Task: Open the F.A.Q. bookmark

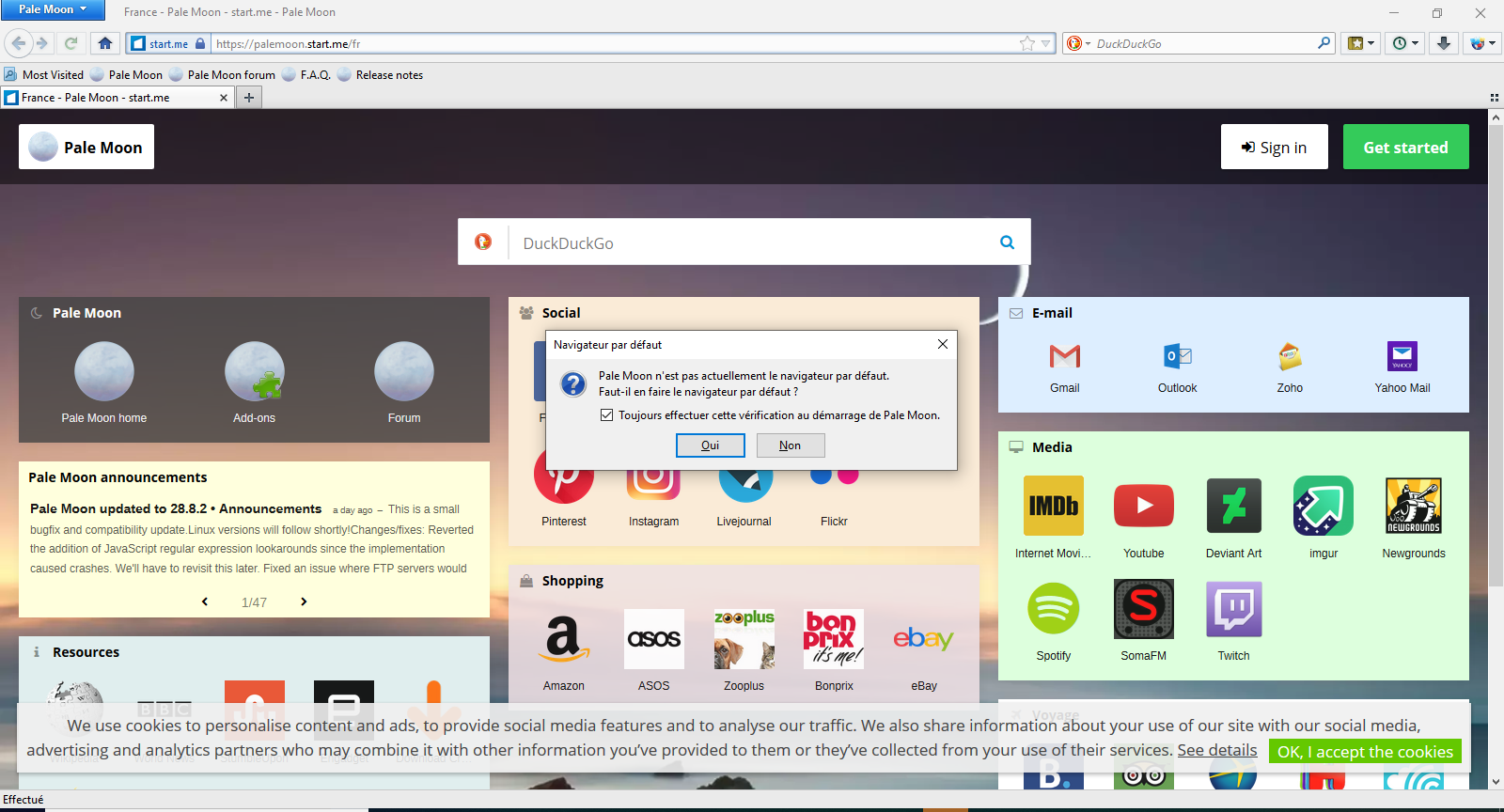Action: (306, 75)
